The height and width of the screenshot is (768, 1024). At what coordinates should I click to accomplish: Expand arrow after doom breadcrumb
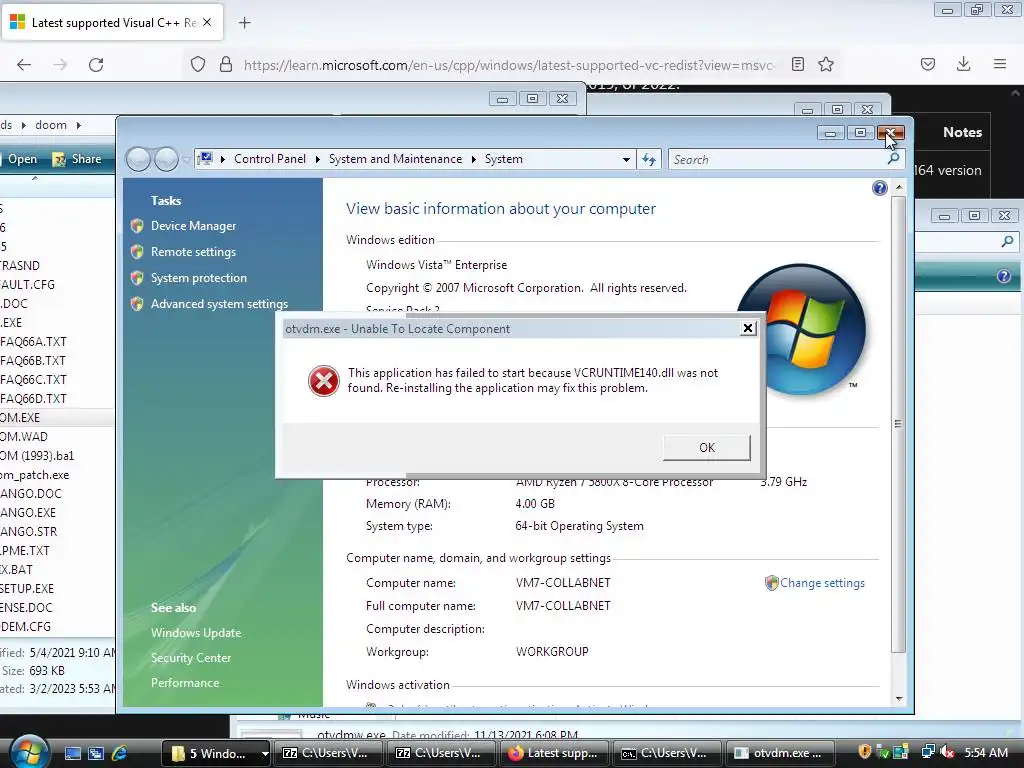[78, 125]
